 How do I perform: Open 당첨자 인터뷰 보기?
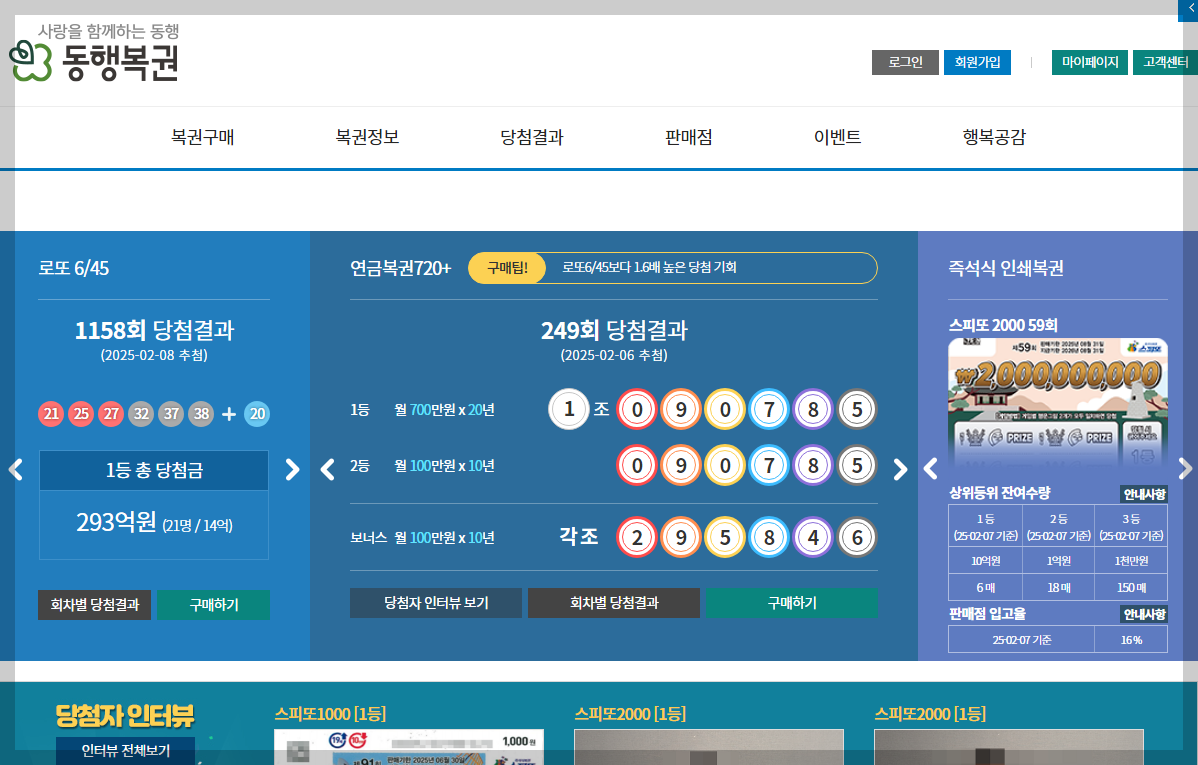point(435,603)
